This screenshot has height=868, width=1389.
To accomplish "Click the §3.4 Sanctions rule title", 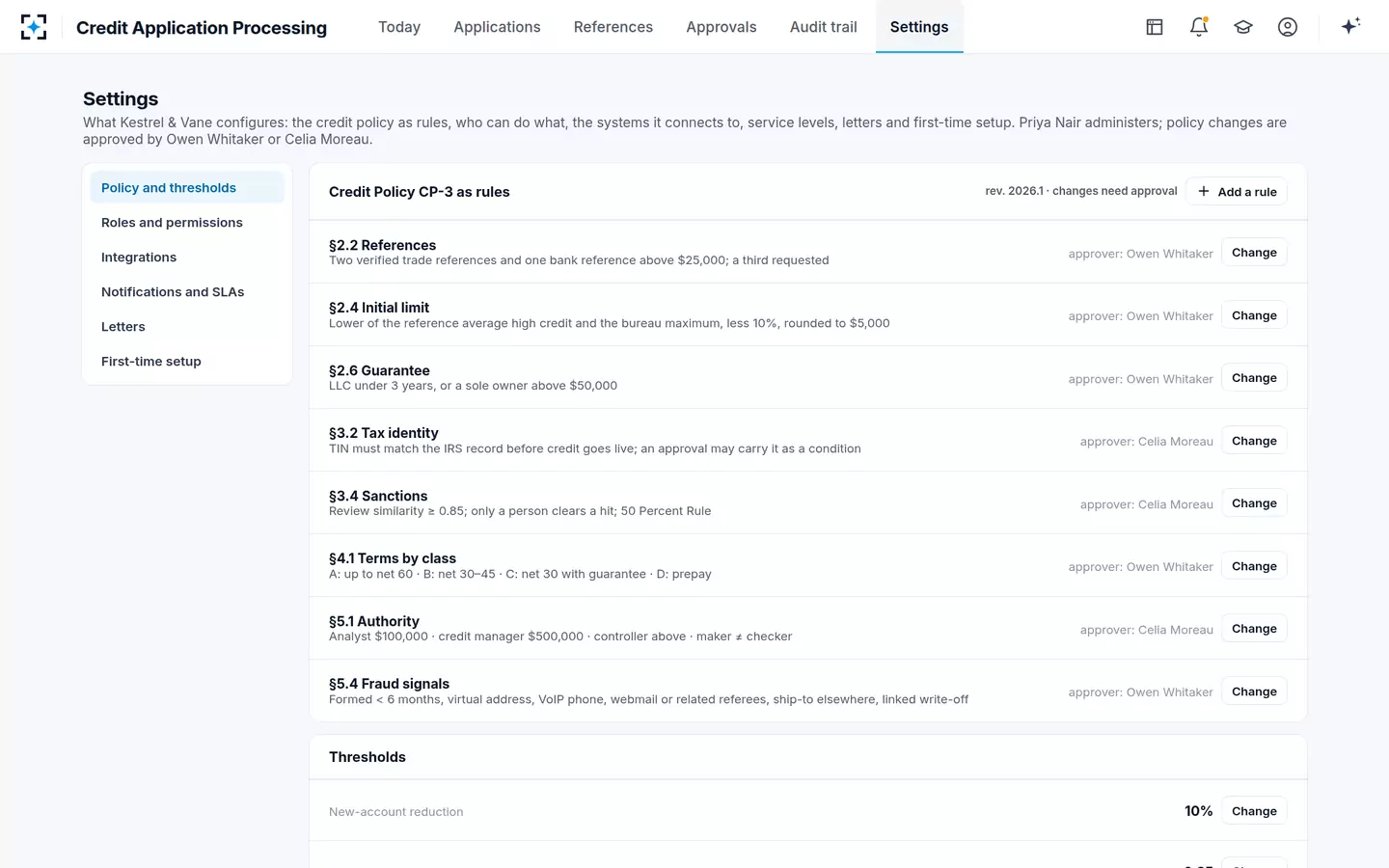I will click(x=378, y=496).
